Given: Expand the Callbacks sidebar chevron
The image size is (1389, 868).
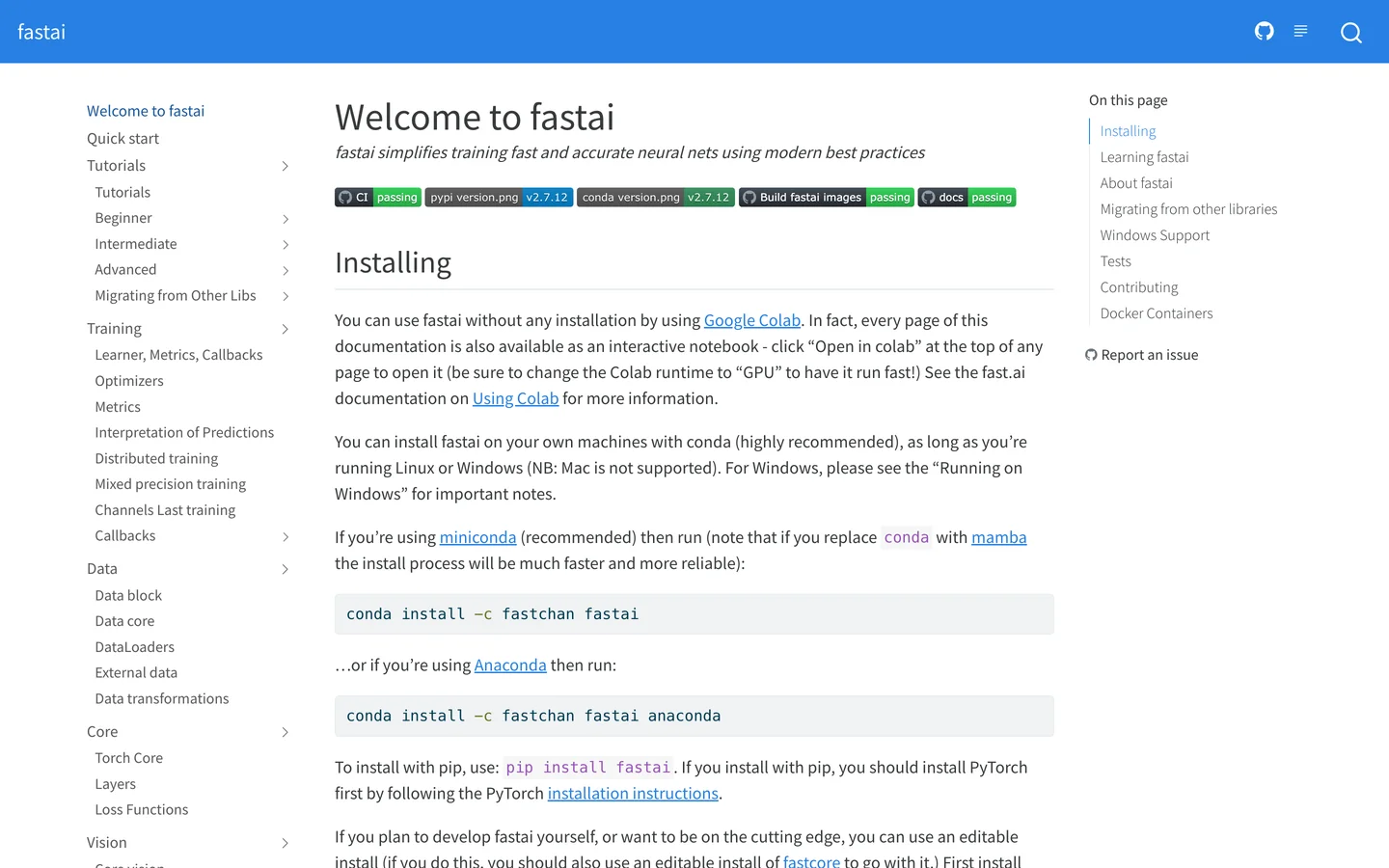Looking at the screenshot, I should pyautogui.click(x=286, y=536).
